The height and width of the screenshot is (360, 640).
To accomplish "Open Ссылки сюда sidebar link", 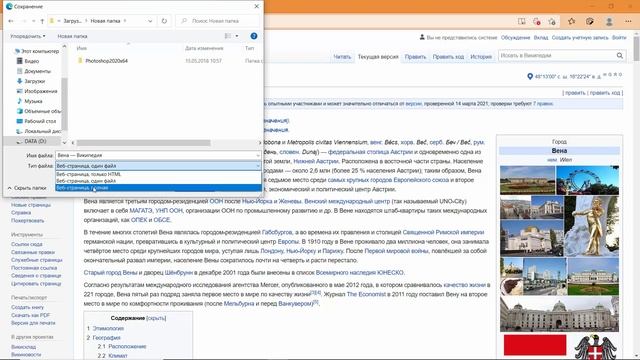I will [27, 244].
